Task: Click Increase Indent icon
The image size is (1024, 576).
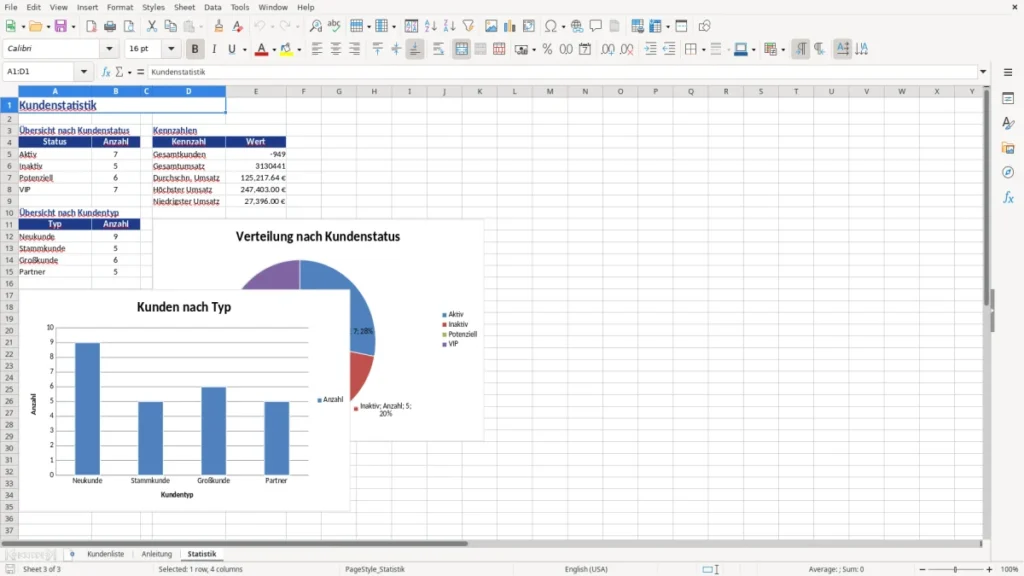Action: tap(650, 49)
